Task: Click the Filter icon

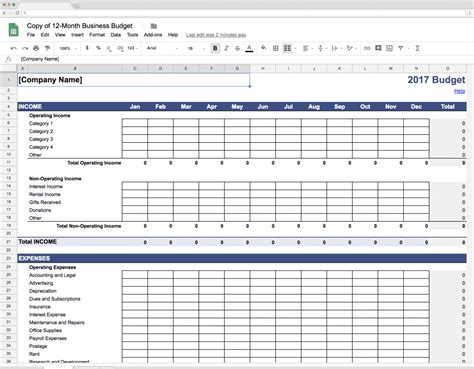Action: pyautogui.click(x=401, y=48)
